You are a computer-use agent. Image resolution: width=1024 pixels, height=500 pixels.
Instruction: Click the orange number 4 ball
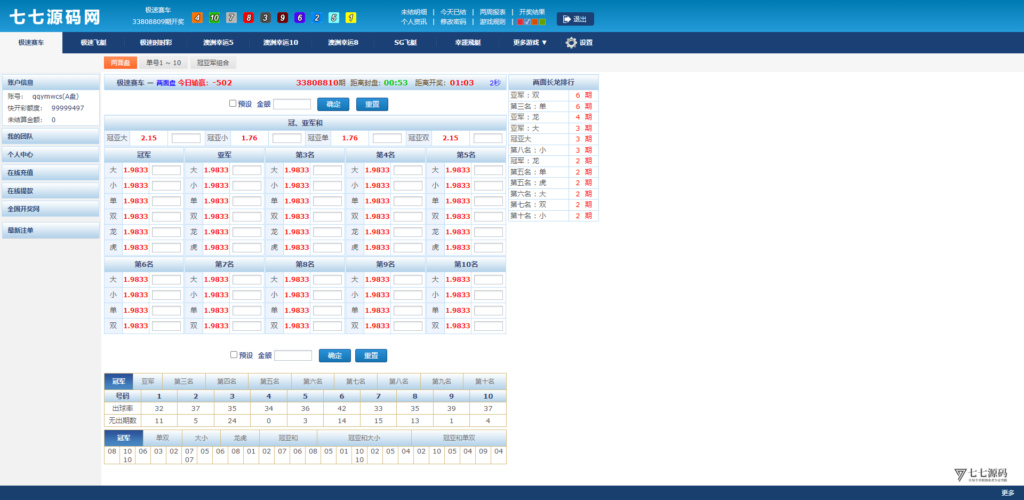197,18
